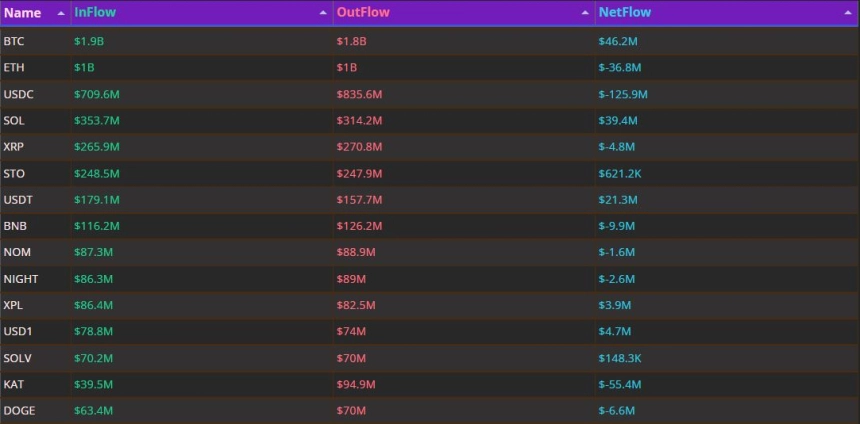Select the ETH row name
Viewport: 860px width, 424px height.
tap(14, 68)
